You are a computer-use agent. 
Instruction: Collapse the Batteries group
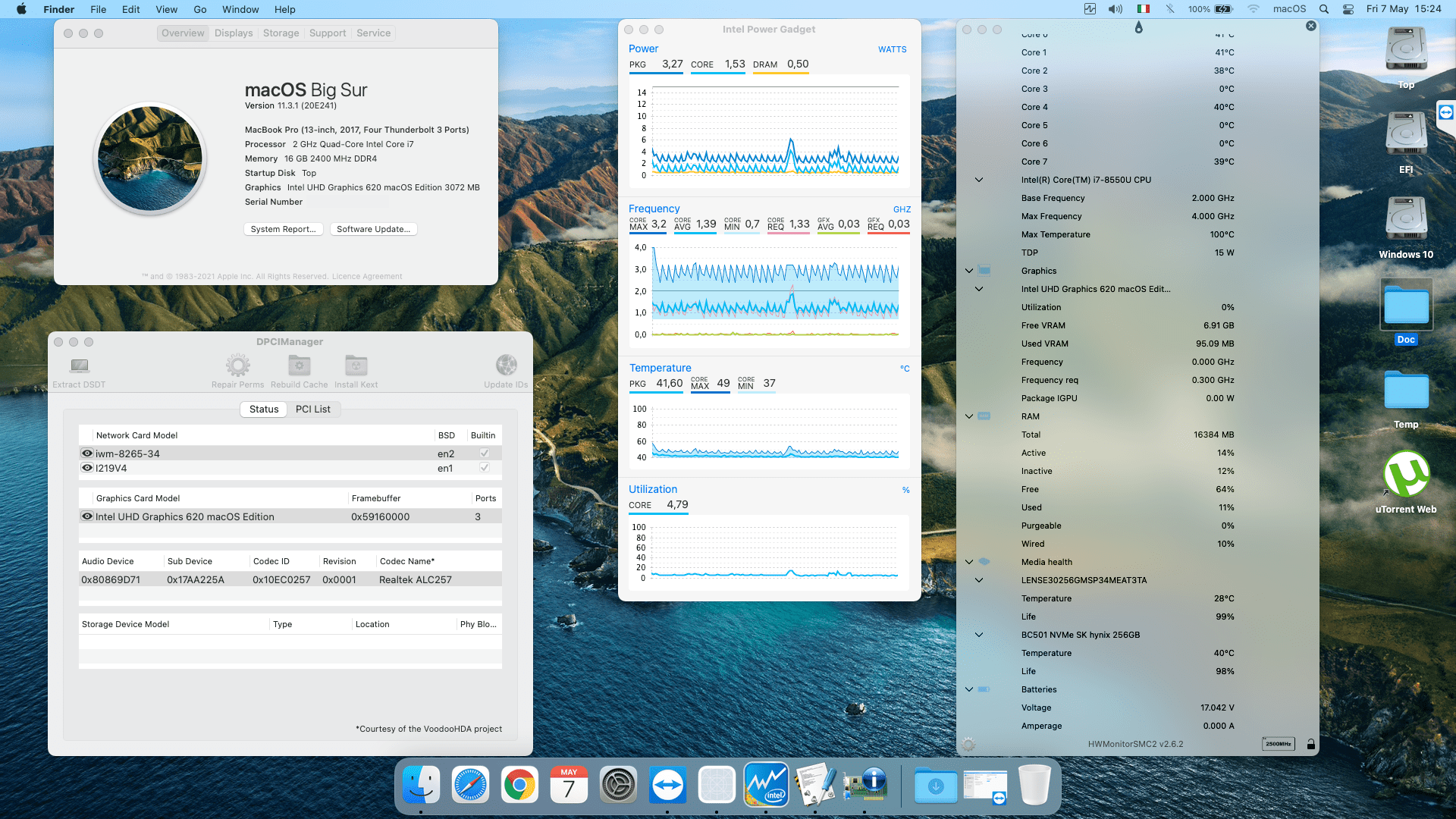969,689
